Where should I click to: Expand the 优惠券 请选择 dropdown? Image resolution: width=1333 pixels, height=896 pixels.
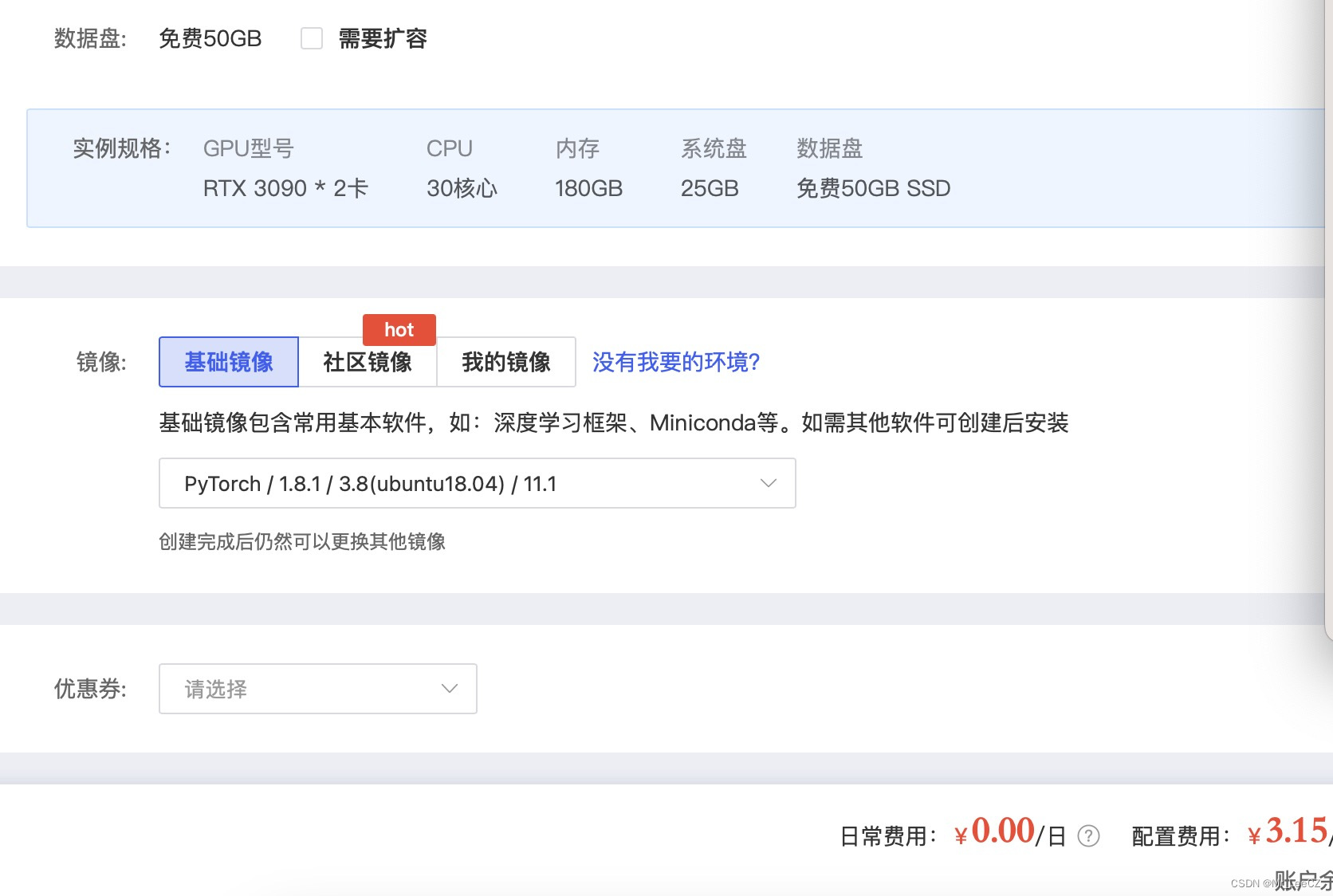pyautogui.click(x=318, y=689)
